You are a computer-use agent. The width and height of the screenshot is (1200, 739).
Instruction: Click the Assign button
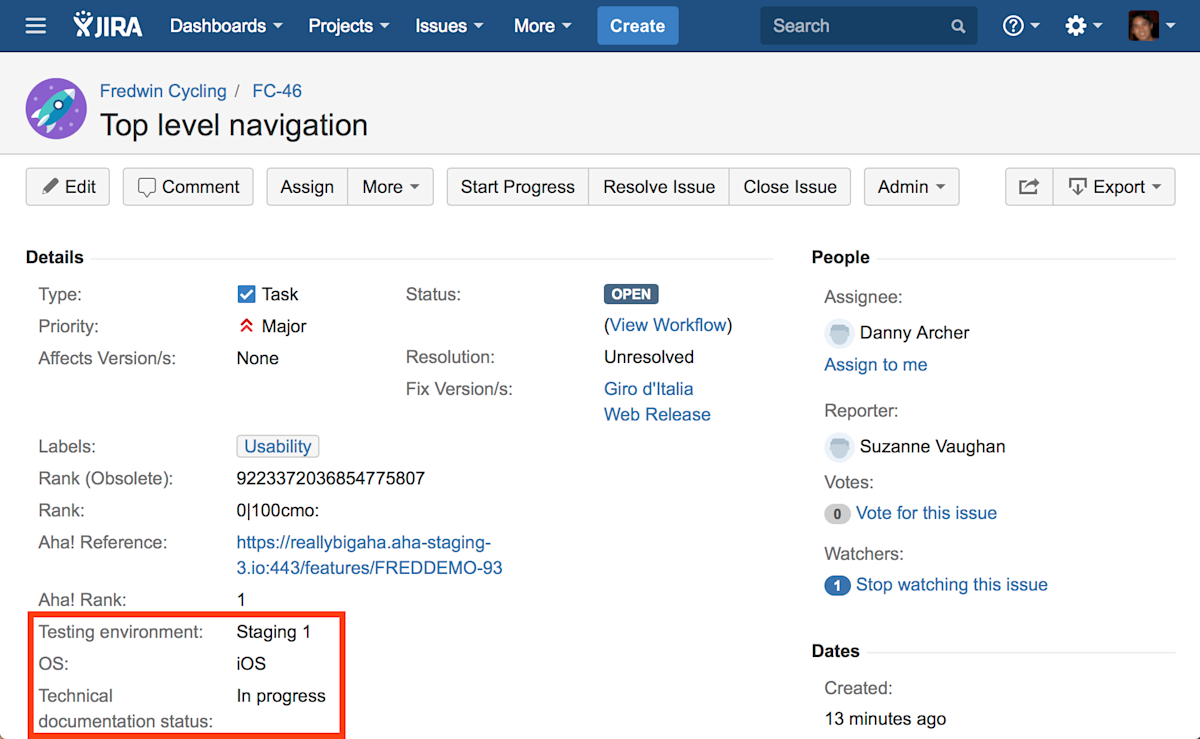point(307,187)
